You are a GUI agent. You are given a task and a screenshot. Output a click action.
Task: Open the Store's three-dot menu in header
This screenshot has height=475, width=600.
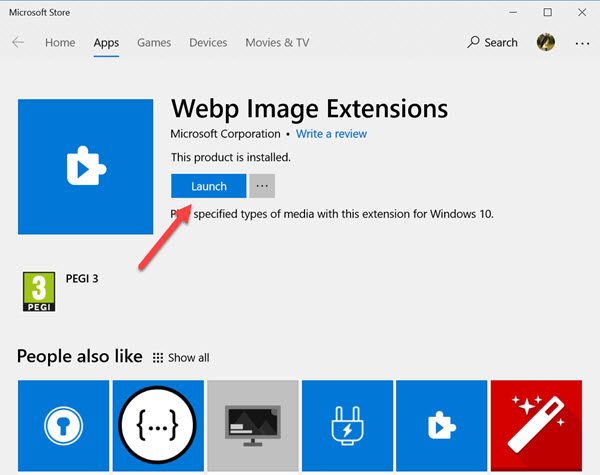point(582,43)
